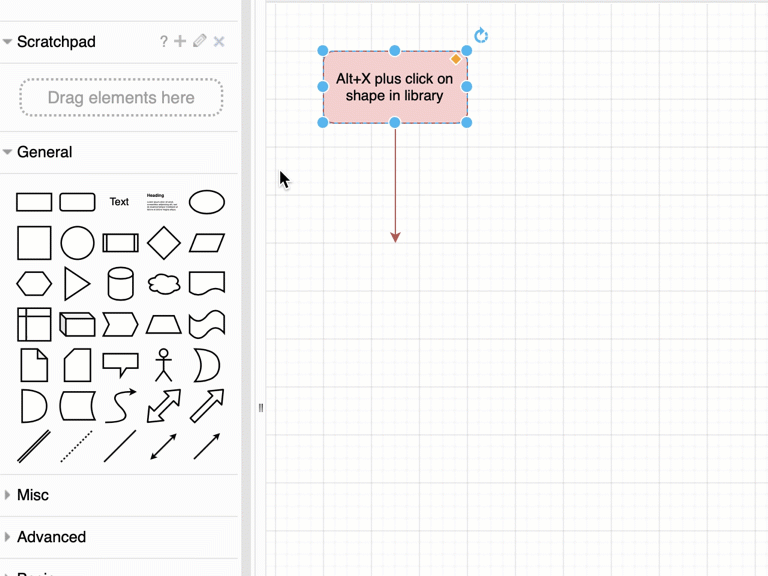This screenshot has width=768, height=576.
Task: Select the Triangle shape
Action: pos(77,284)
